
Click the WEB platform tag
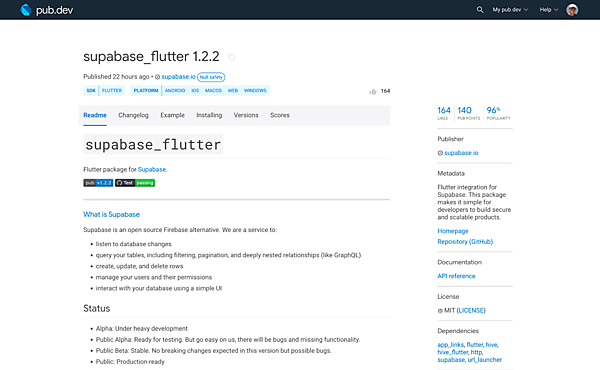(x=233, y=91)
